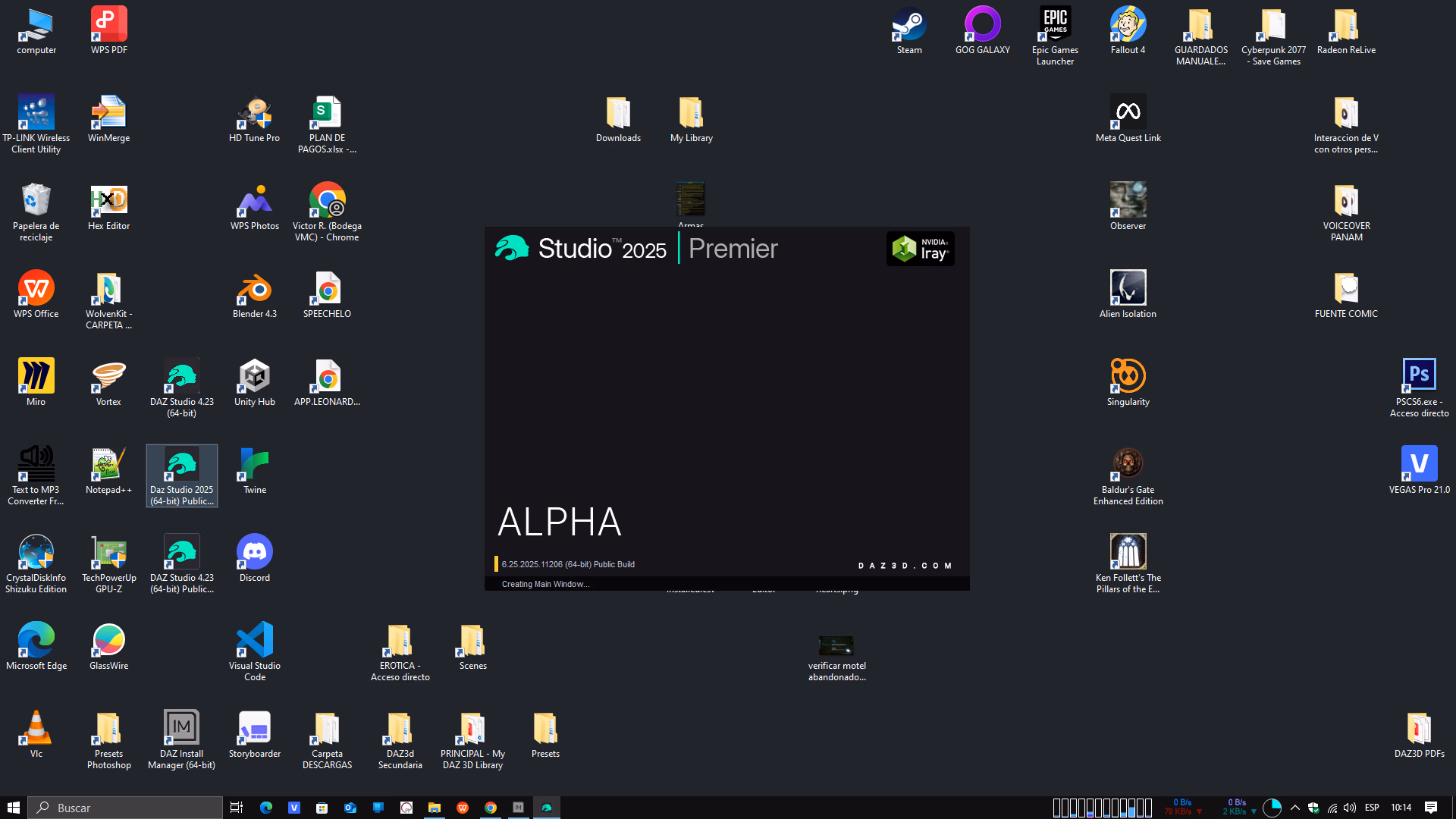Click the Daz Studio taskbar button
Screen dimensions: 1456x819
546,808
